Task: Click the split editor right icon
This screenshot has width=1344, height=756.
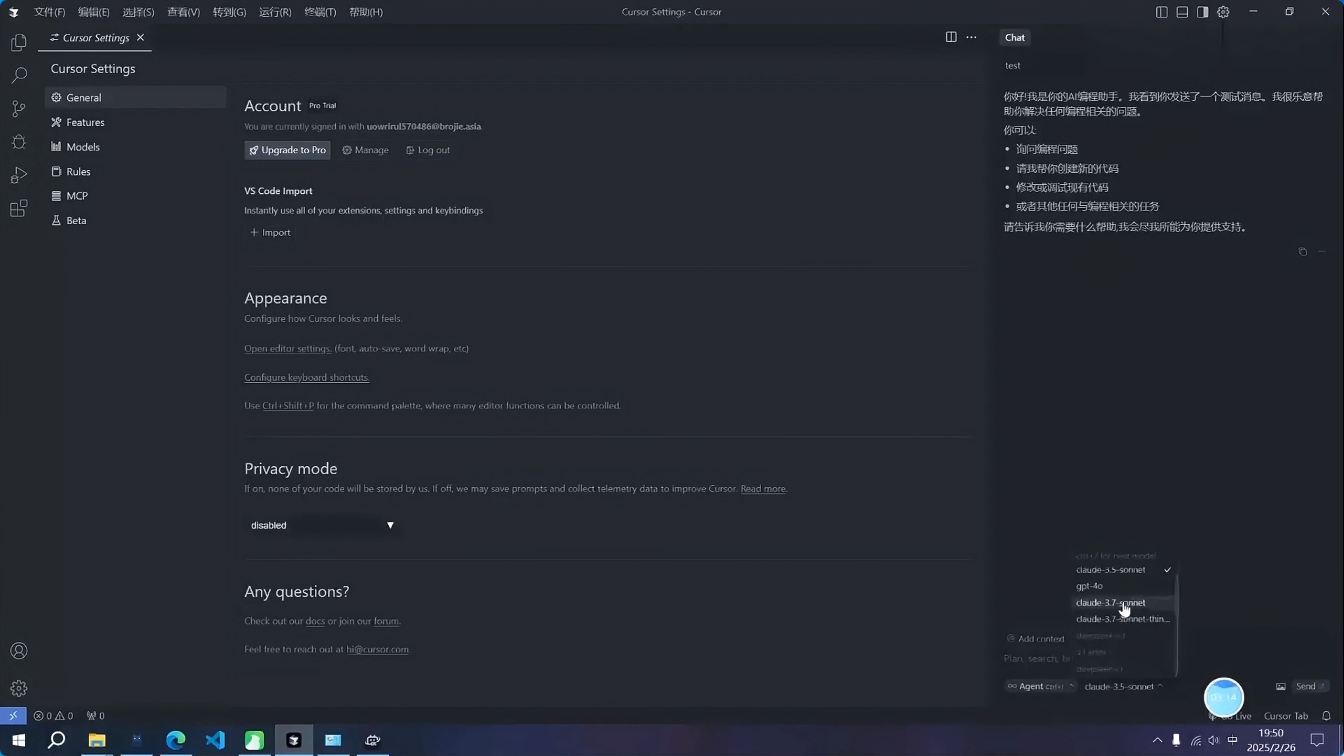Action: point(951,37)
